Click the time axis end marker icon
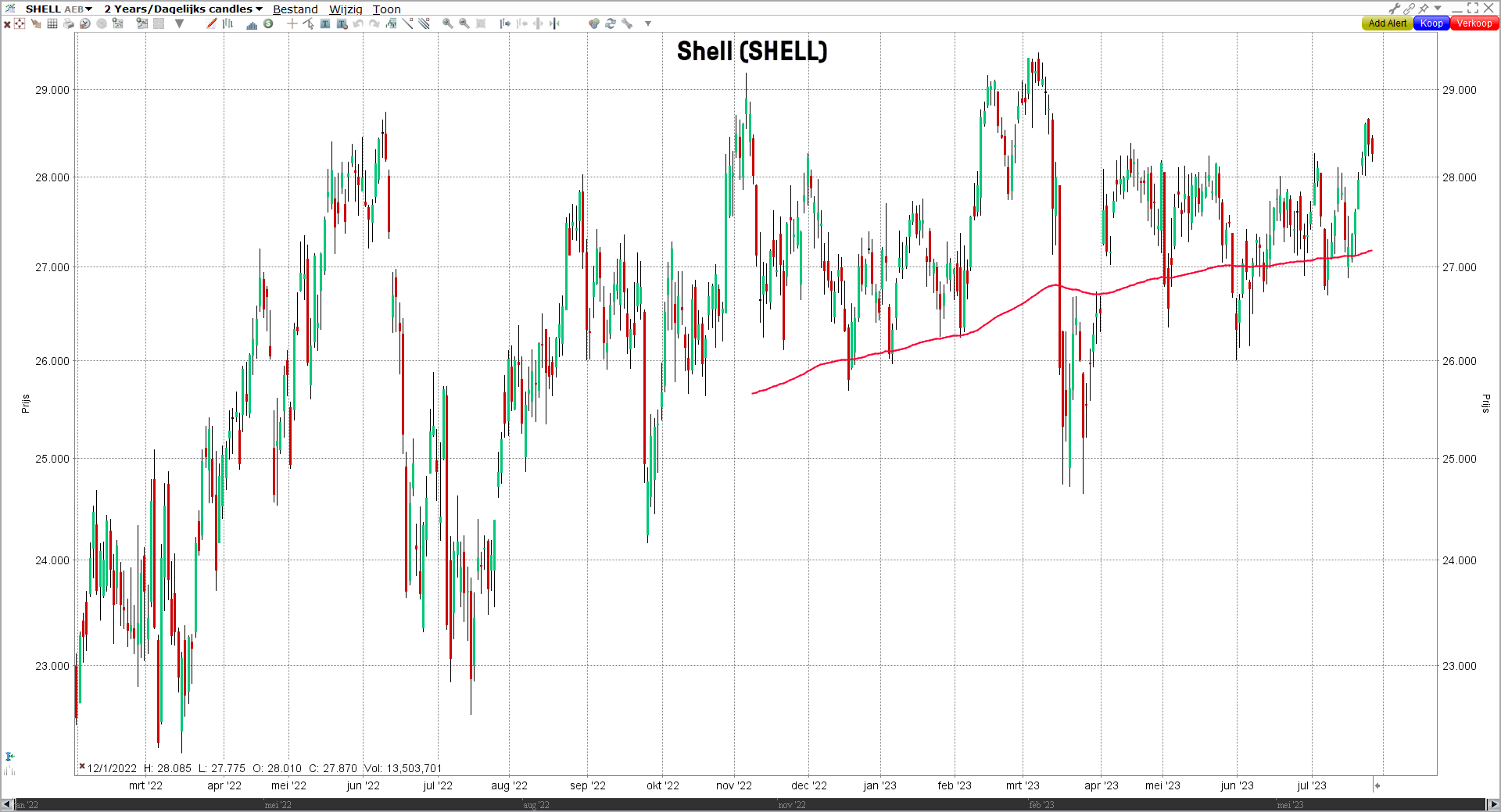Viewport: 1501px width, 812px height. tap(1377, 785)
